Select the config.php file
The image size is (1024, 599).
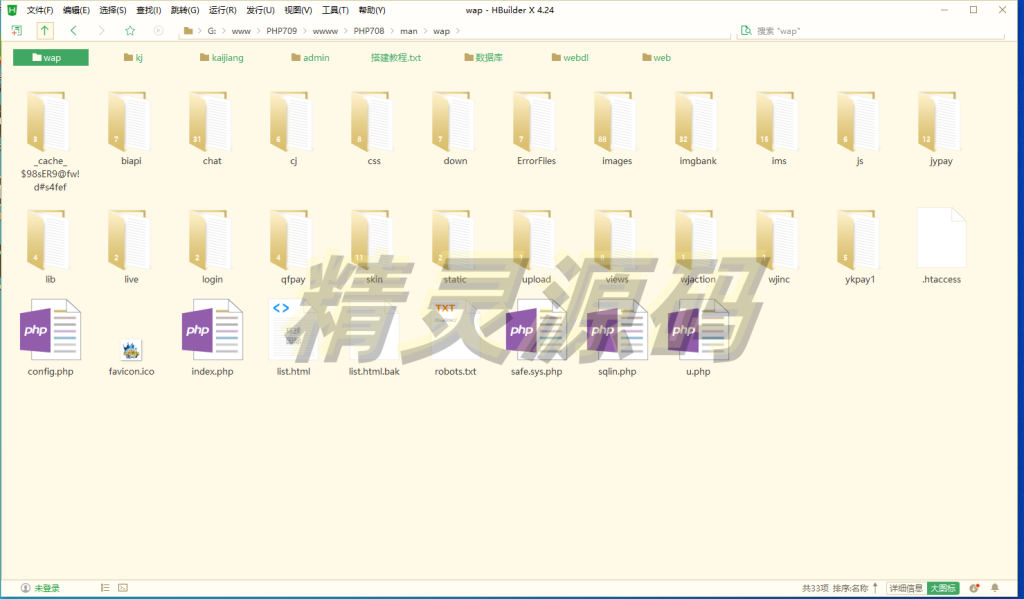point(50,338)
